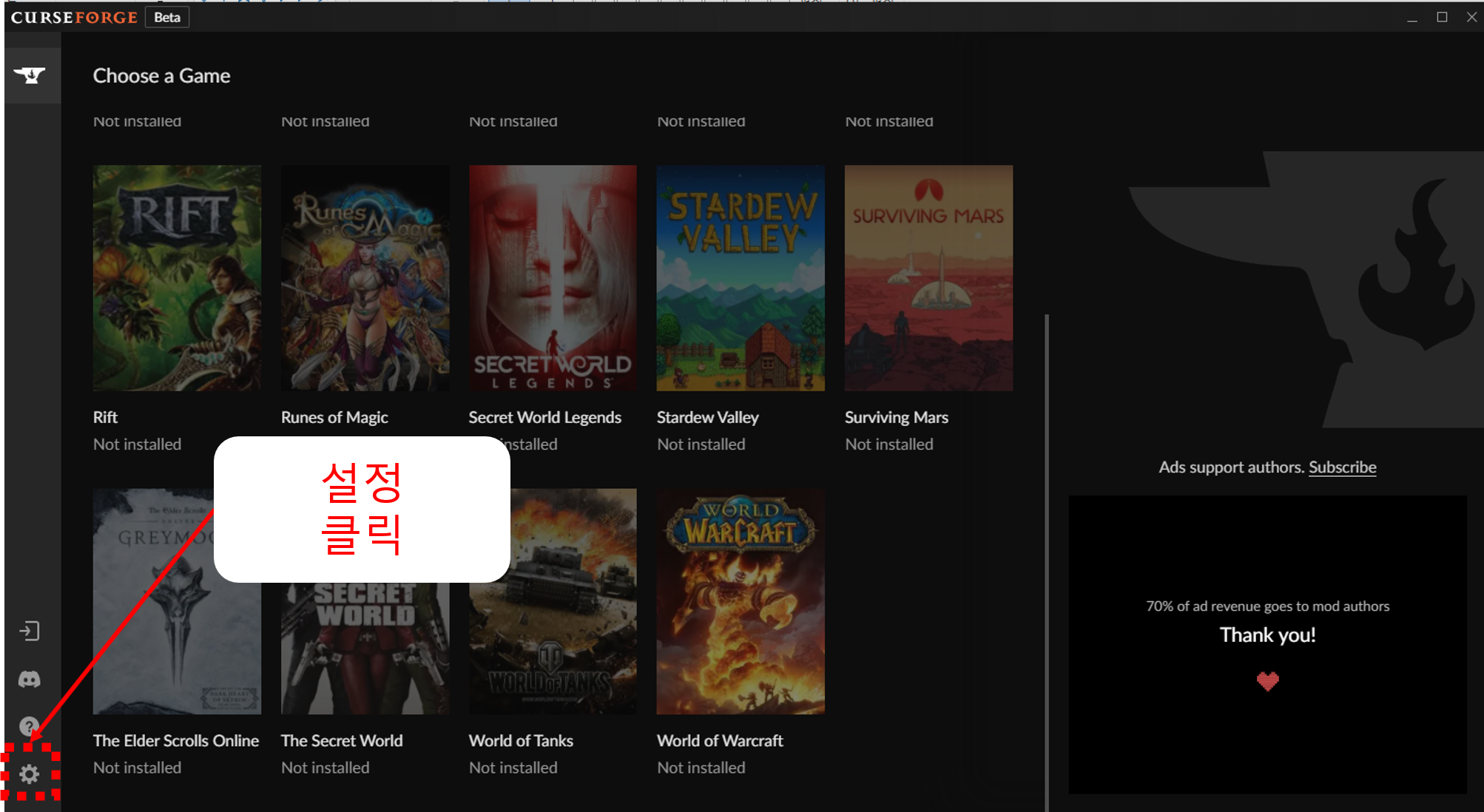1484x812 pixels.
Task: Click The Elder Scrolls Online title
Action: 176,740
